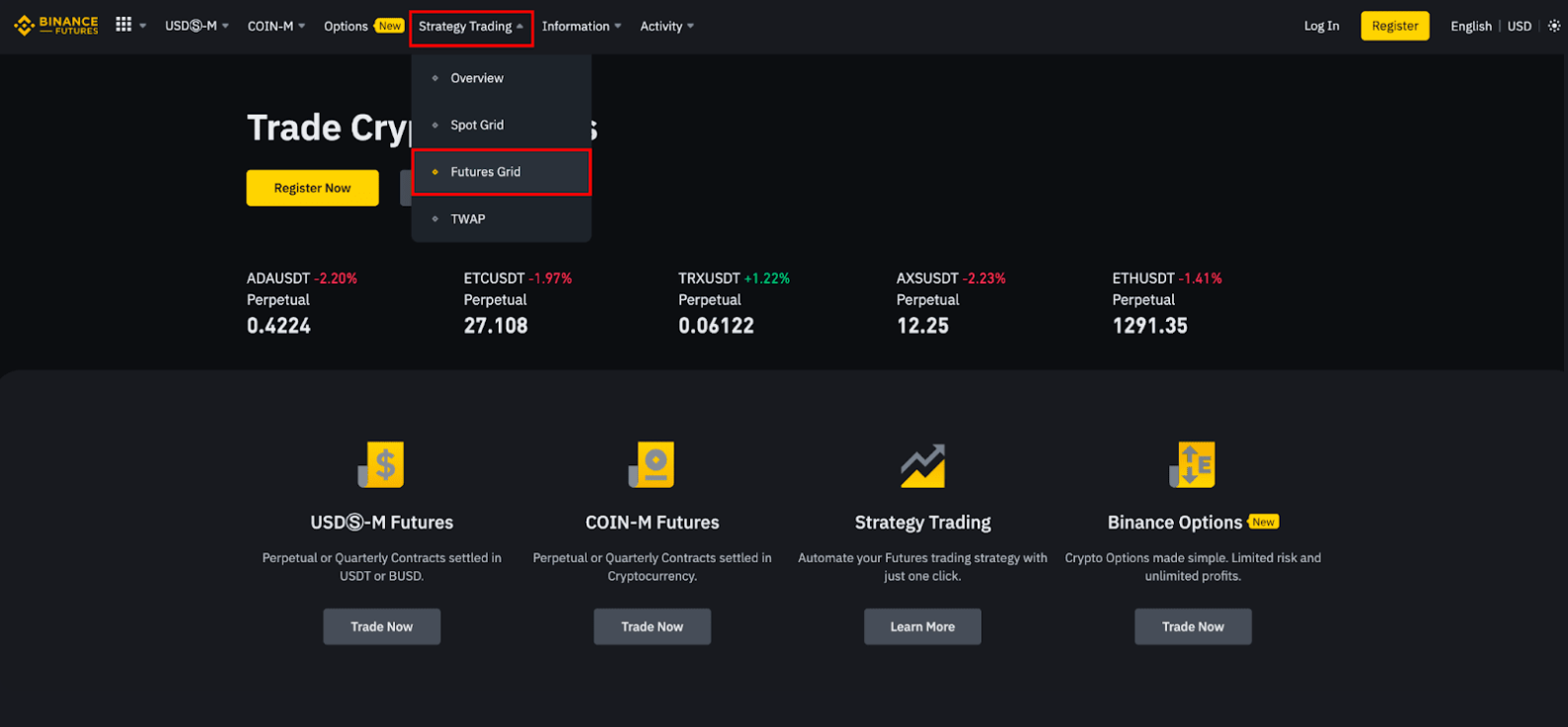1568x727 pixels.
Task: Select Overview from the dropdown
Action: click(x=502, y=78)
